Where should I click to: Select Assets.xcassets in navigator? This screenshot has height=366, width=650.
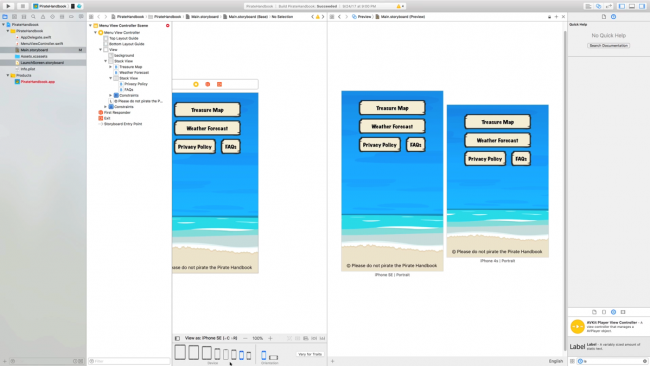[x=34, y=56]
